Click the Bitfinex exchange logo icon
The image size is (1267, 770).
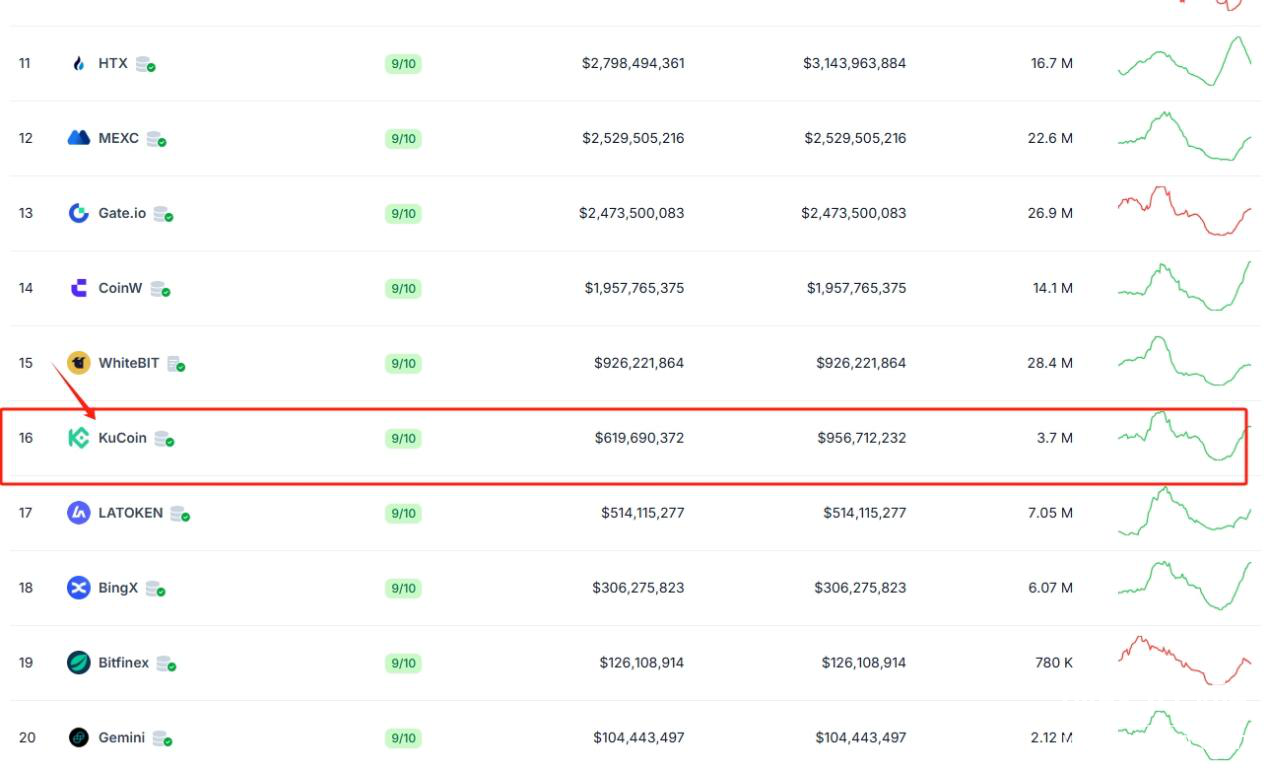click(x=79, y=663)
